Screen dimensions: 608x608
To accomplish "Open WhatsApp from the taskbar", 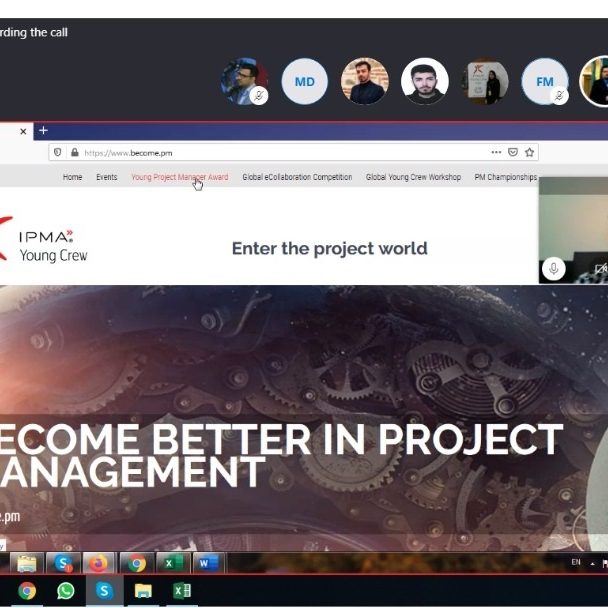I will coord(65,591).
